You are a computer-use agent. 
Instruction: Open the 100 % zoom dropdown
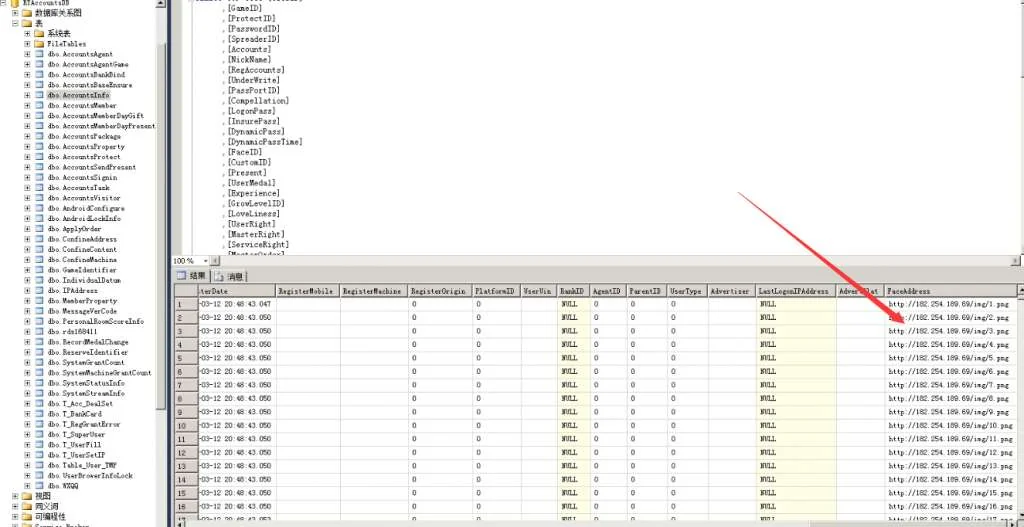tap(203, 260)
